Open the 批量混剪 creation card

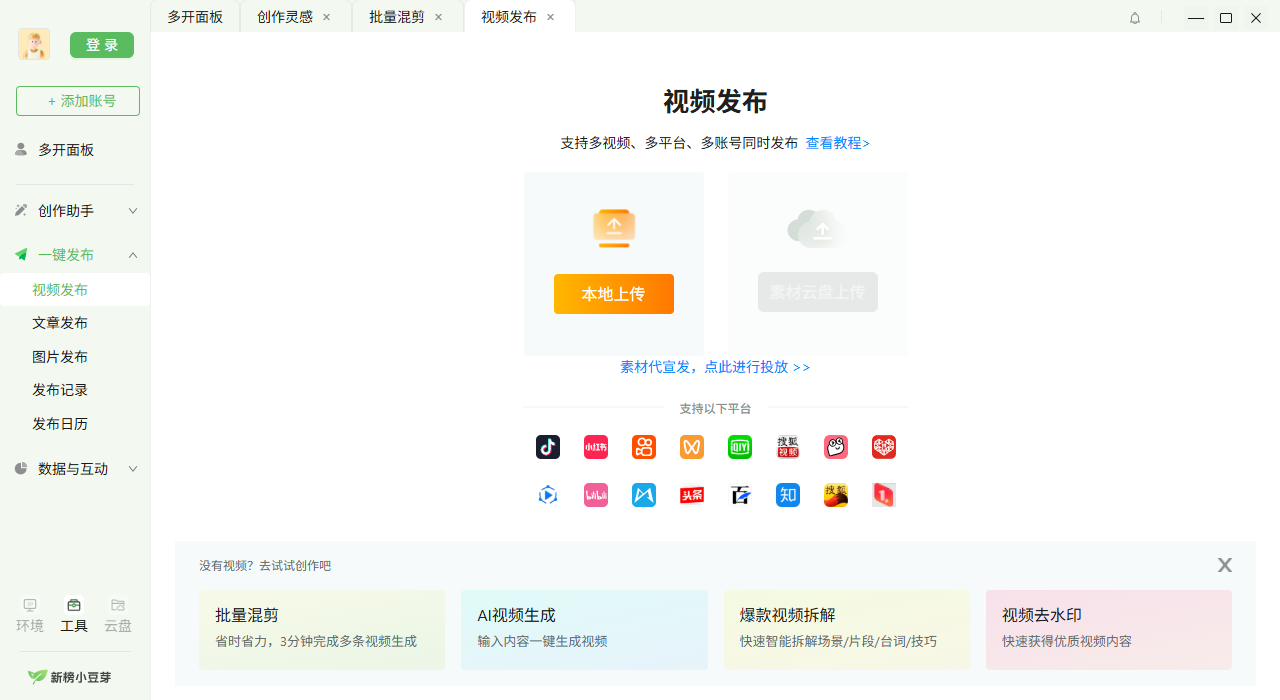click(x=322, y=629)
